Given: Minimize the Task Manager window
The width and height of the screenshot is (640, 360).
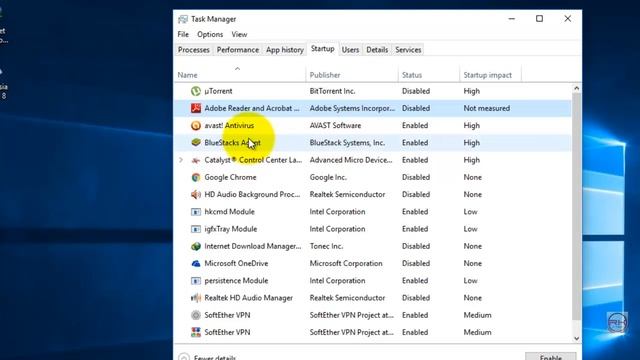Looking at the screenshot, I should [511, 19].
